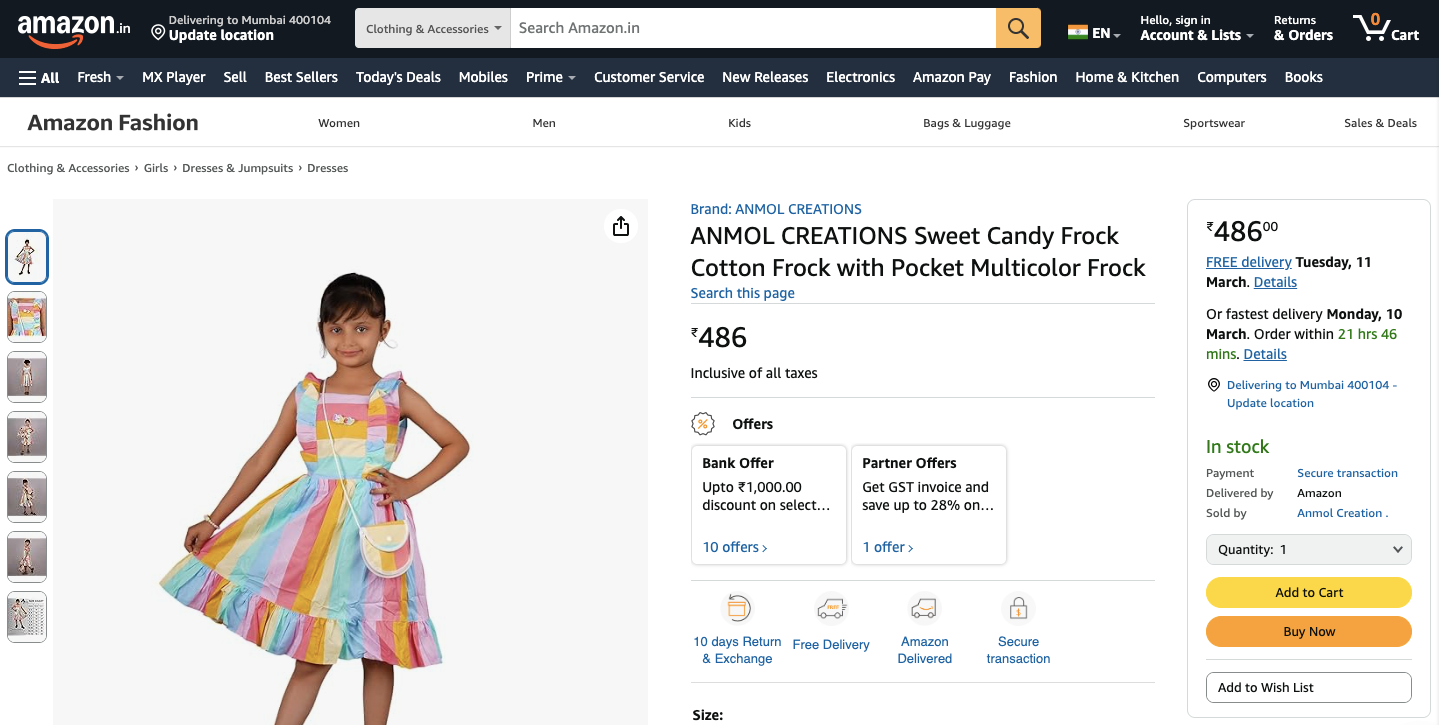Click the Amazon Delivered box icon
This screenshot has width=1443, height=725.
924,608
